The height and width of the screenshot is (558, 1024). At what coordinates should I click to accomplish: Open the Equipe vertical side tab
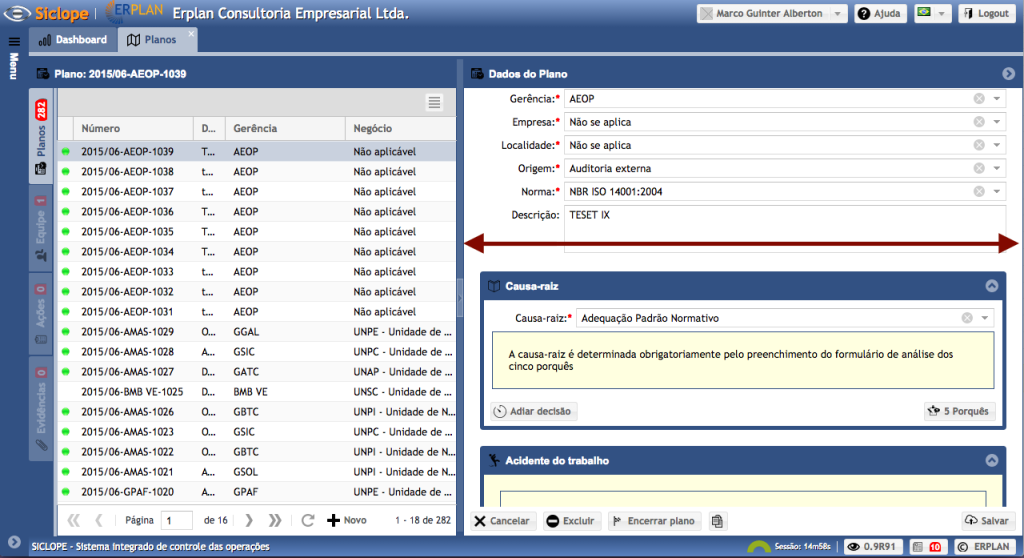point(41,229)
